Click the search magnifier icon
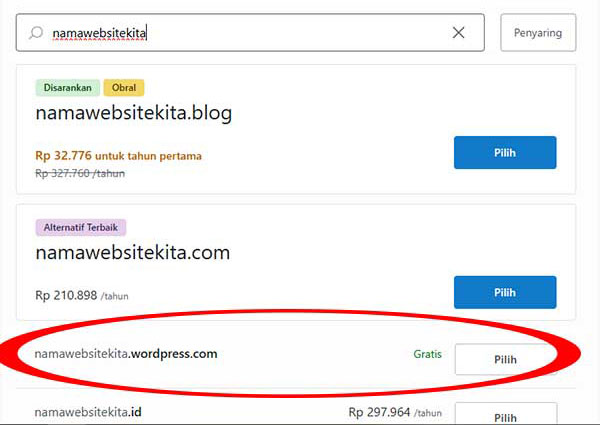The height and width of the screenshot is (425, 600). (36, 33)
